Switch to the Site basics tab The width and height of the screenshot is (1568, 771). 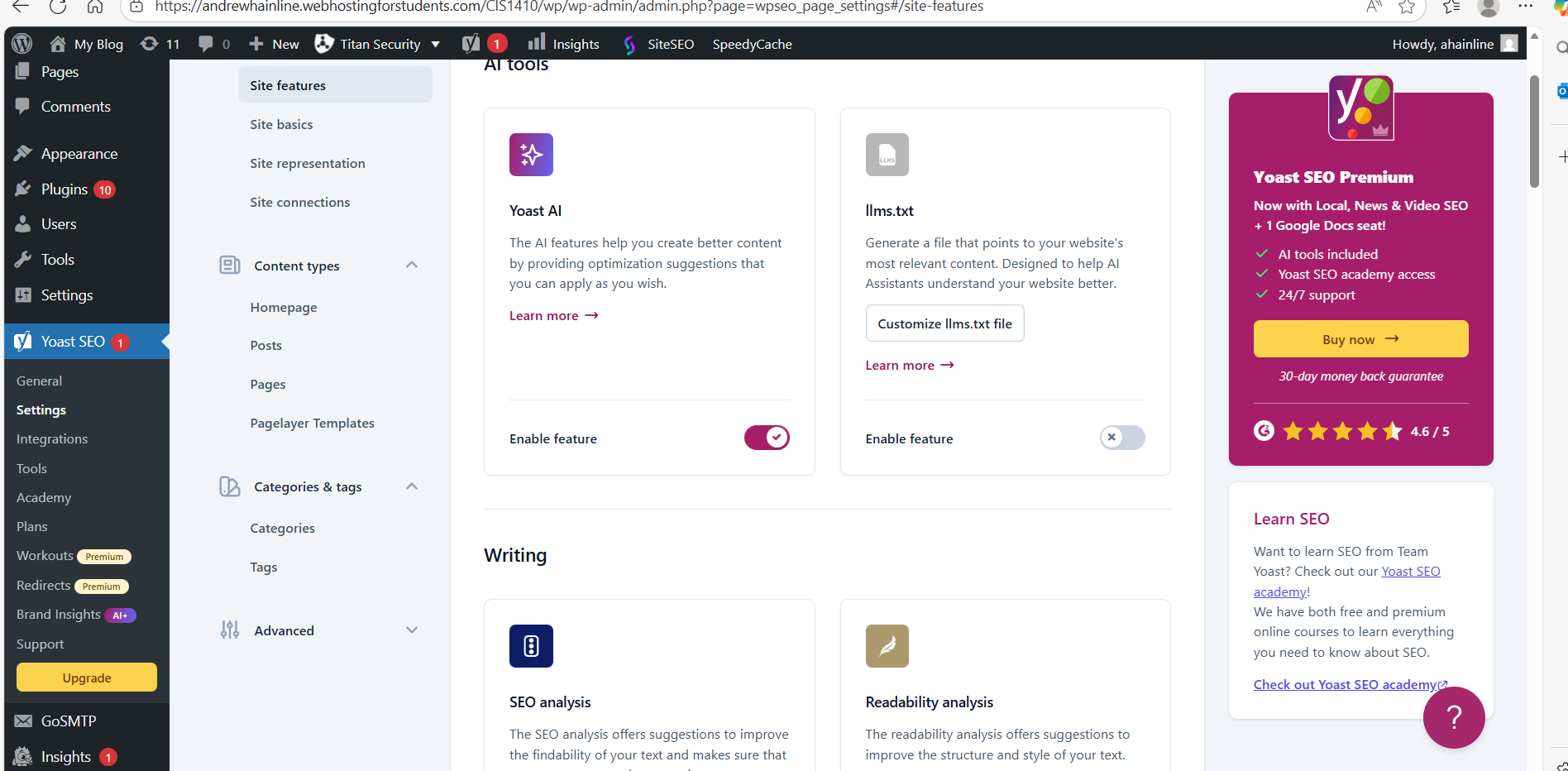pyautogui.click(x=281, y=124)
